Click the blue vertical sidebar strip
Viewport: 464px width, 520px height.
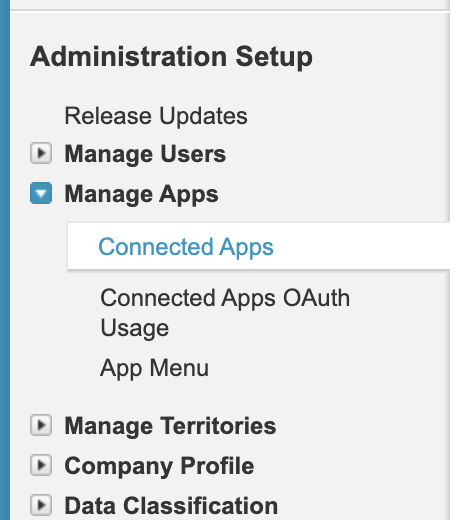[5, 260]
